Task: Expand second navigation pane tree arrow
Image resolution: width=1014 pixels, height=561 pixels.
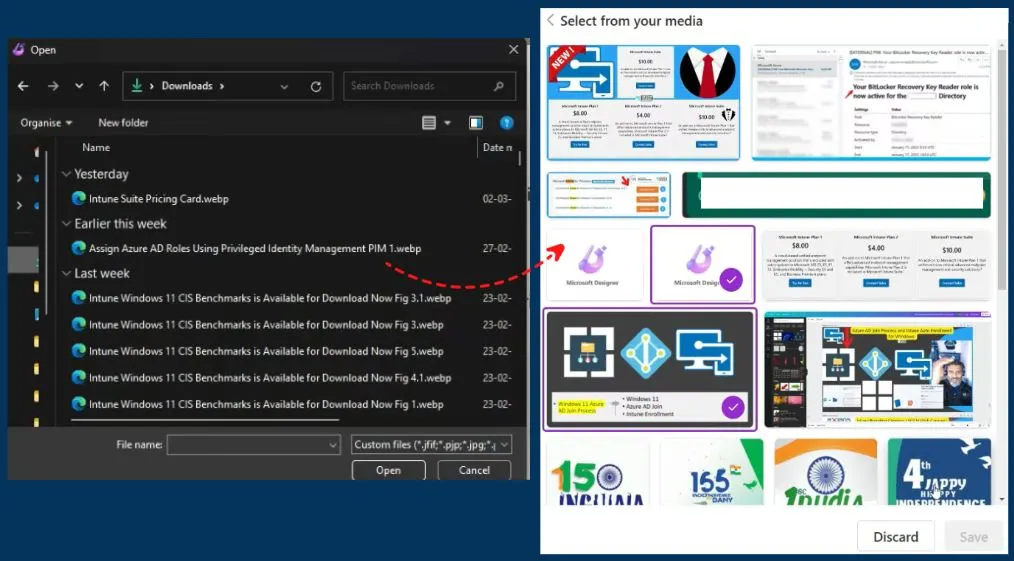Action: 19,206
